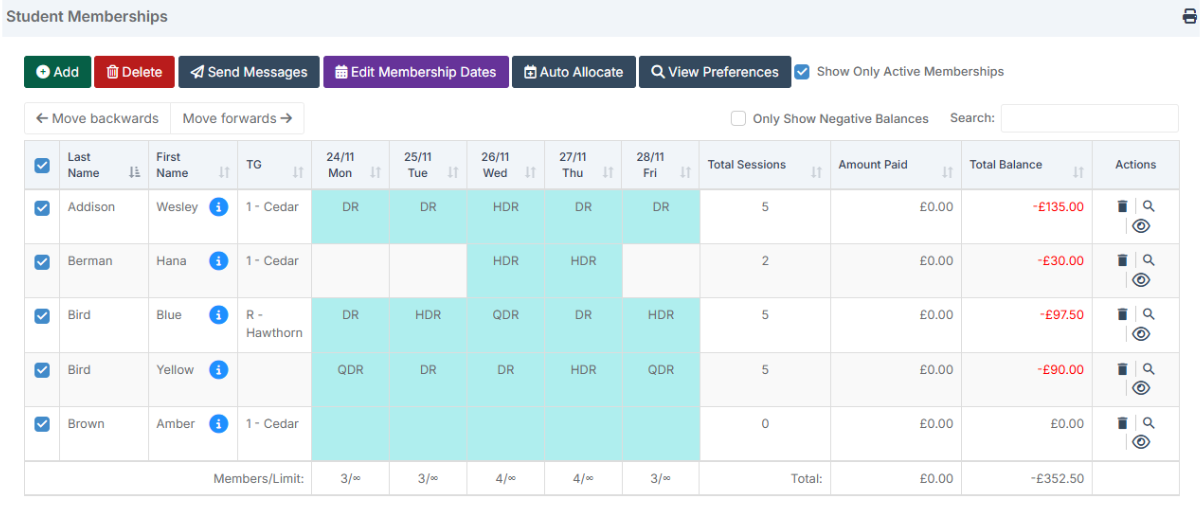The image size is (1203, 517).
Task: Click magnifier icon in Berman's actions
Action: coord(1149,260)
